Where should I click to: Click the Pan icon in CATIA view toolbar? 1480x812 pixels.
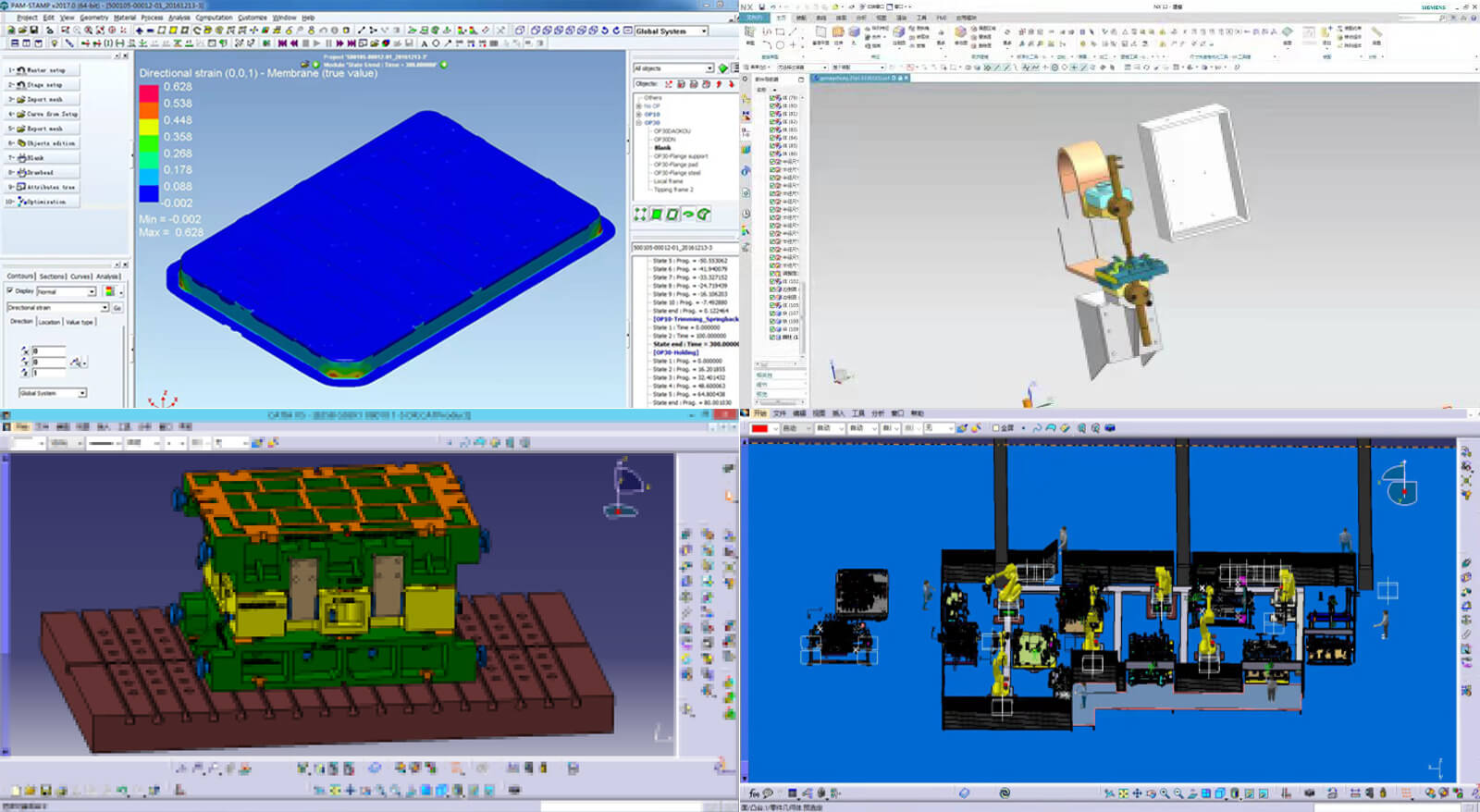1137,794
